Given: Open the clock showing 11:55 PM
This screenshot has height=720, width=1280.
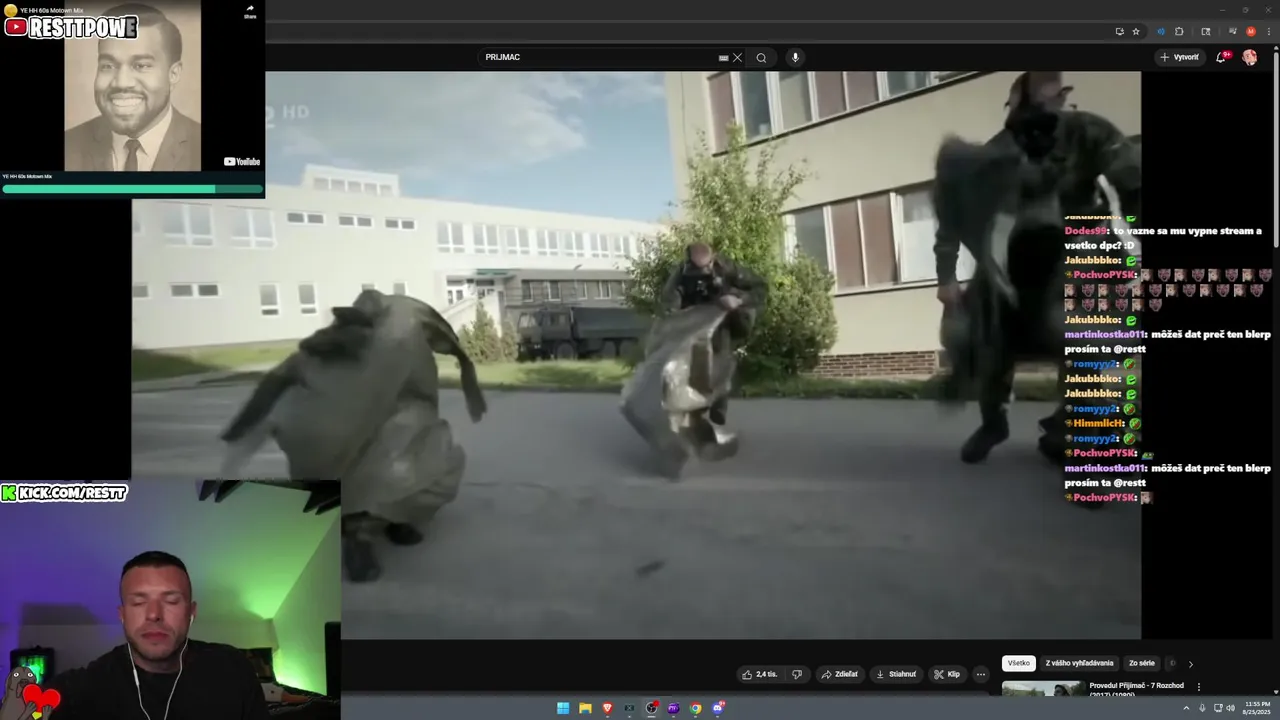Looking at the screenshot, I should click(1255, 708).
